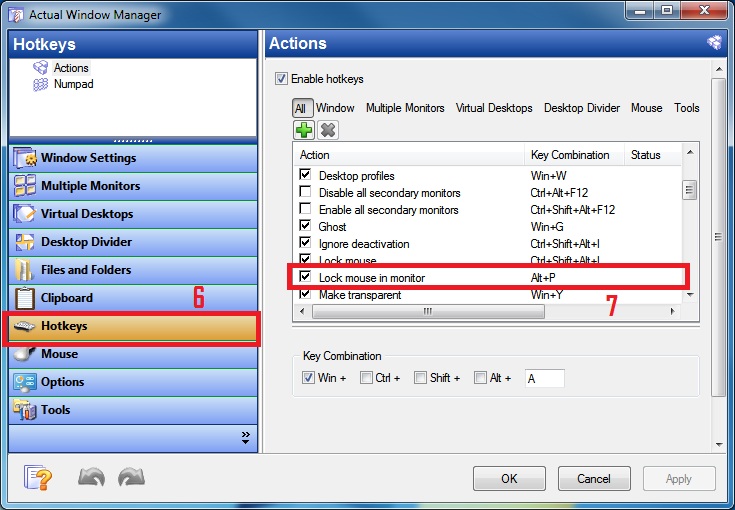Toggle the Win + modifier checkbox
This screenshot has height=510, width=735.
coord(308,377)
